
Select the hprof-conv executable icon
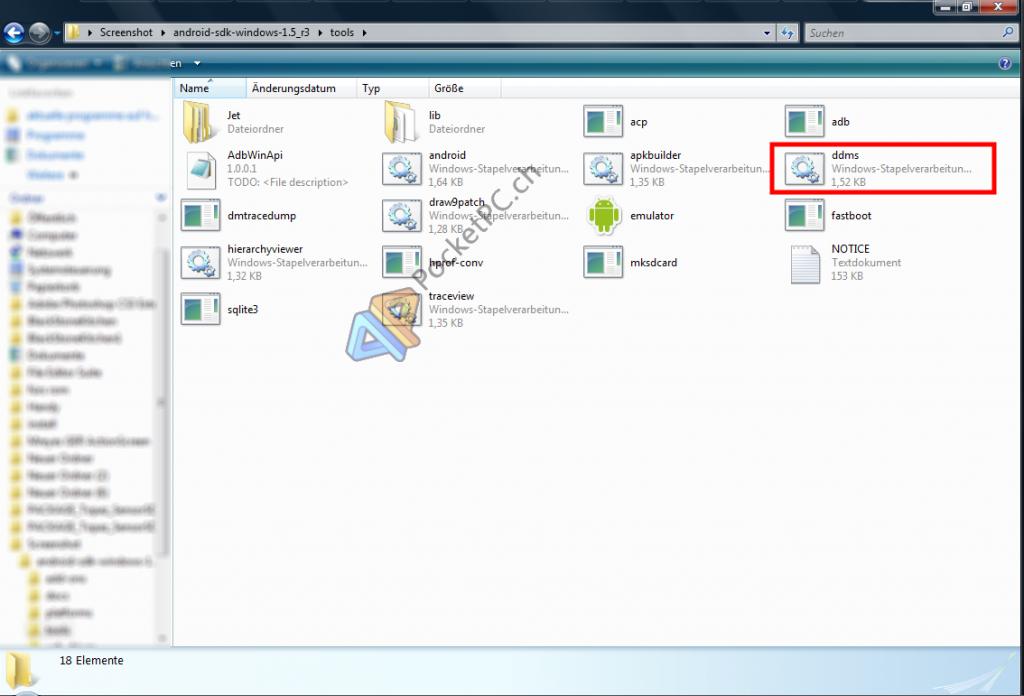point(402,263)
